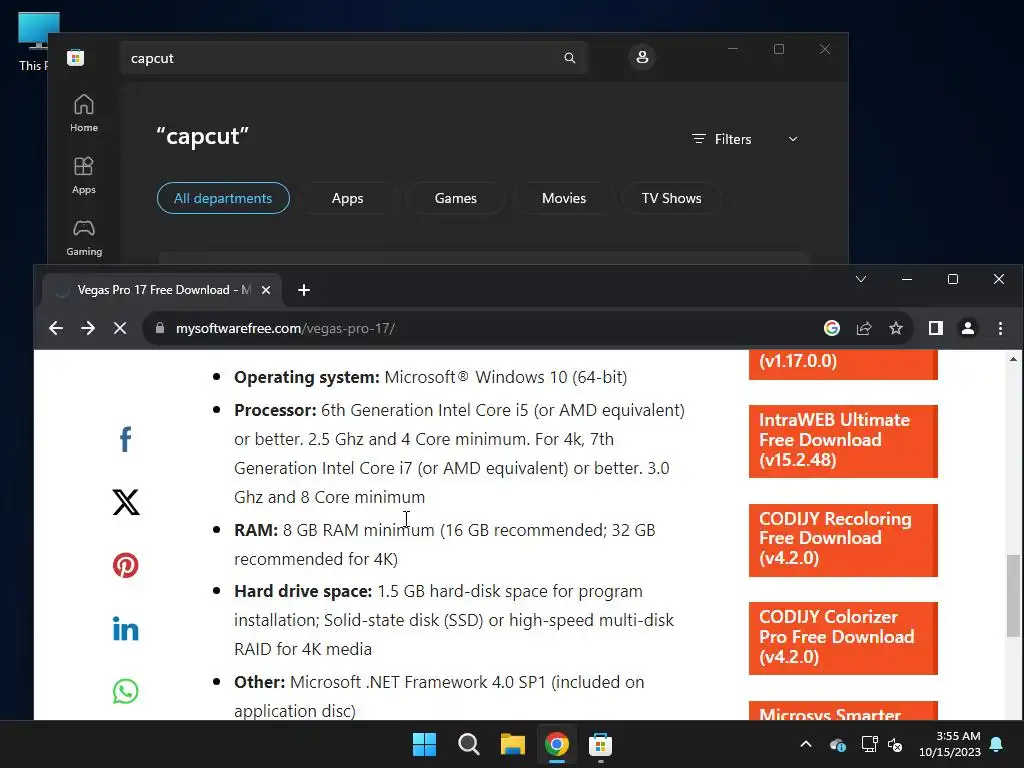The image size is (1024, 768).
Task: Open Home in Microsoft Store sidebar
Action: [x=84, y=113]
